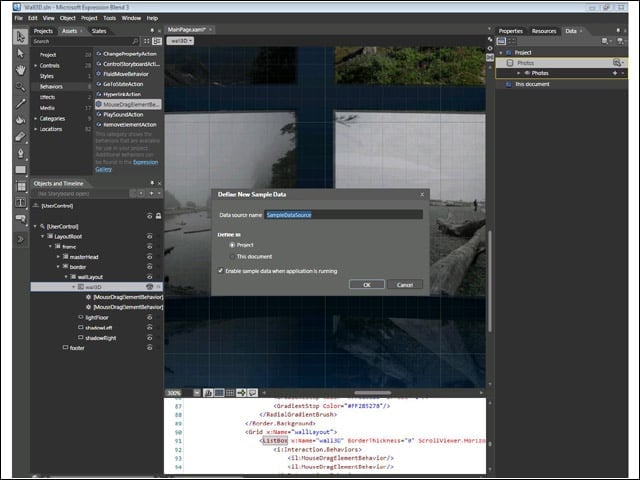Toggle visibility of border element

coord(149,267)
